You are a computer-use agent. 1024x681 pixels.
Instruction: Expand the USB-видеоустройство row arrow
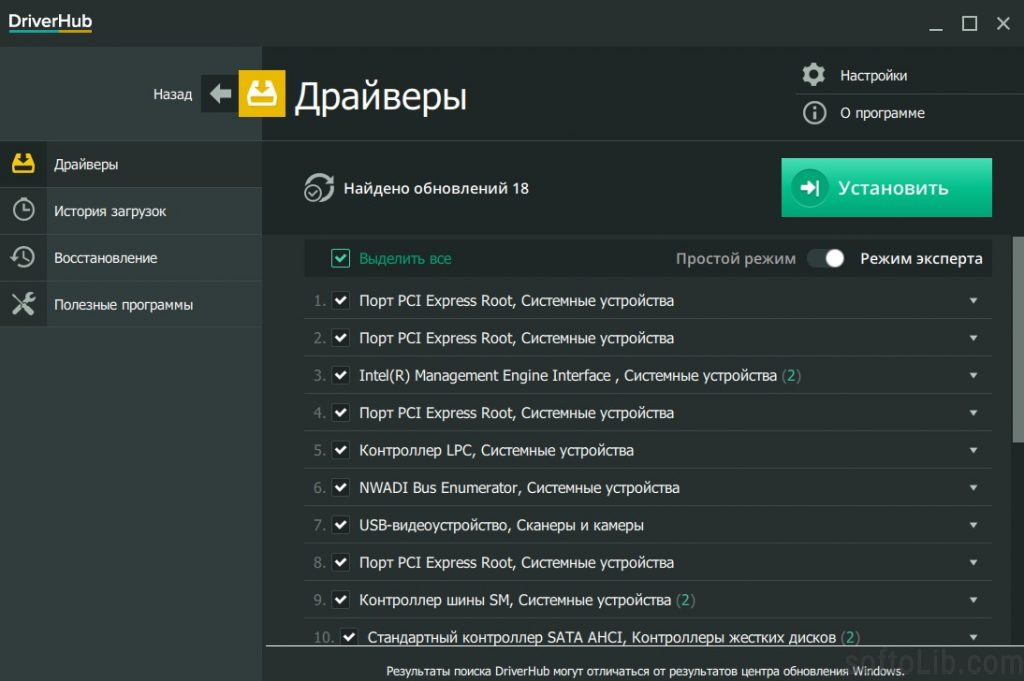tap(973, 525)
